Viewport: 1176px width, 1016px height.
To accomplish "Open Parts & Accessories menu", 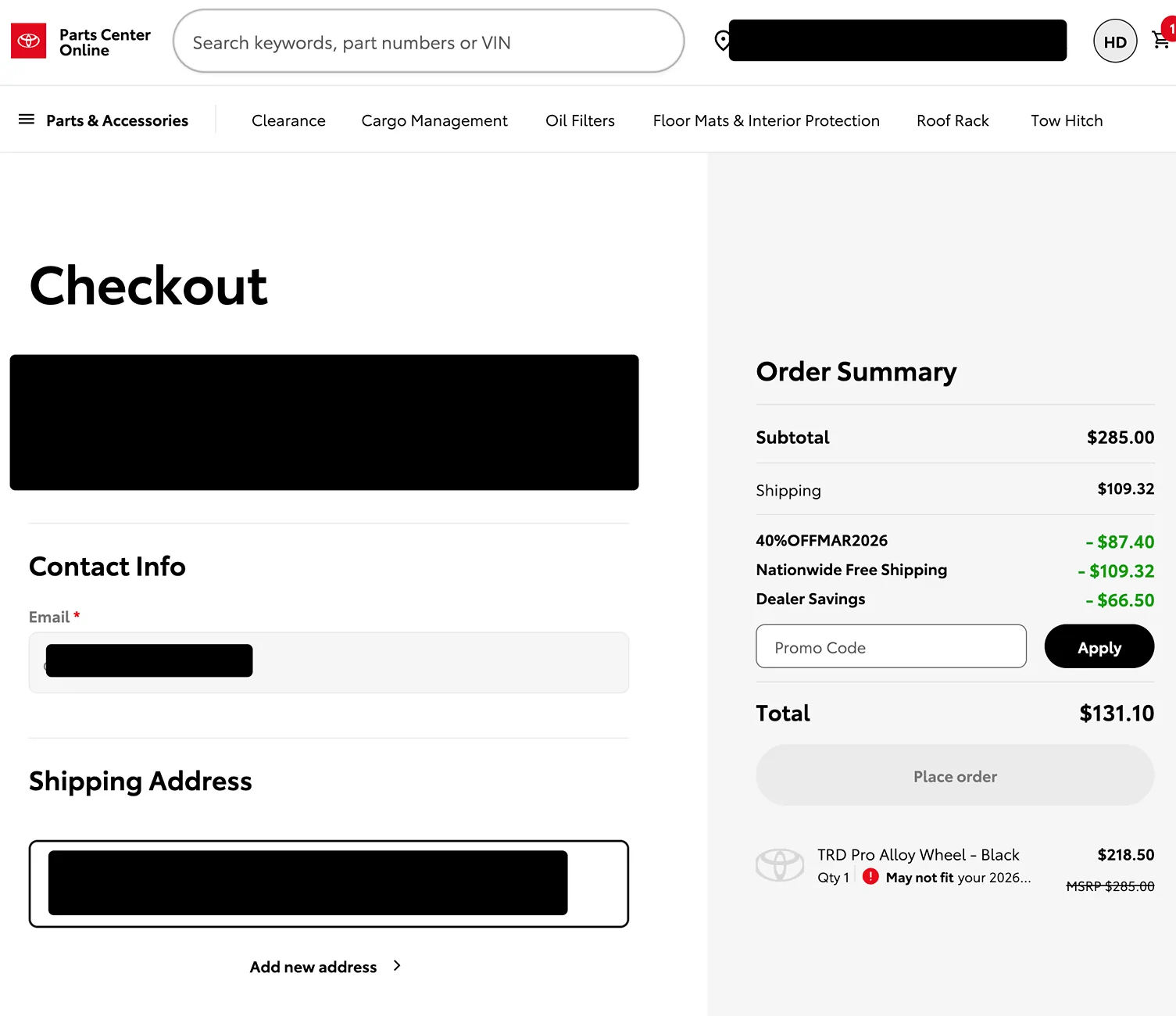I will click(117, 120).
